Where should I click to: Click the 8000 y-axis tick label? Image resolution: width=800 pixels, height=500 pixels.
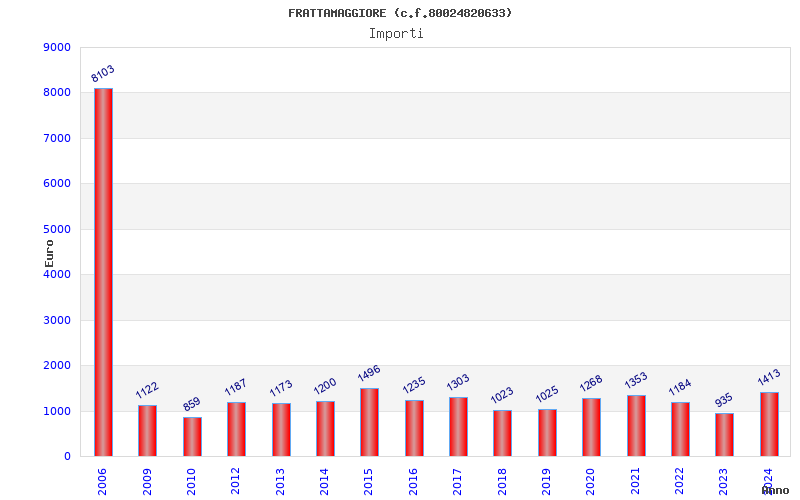[57, 93]
